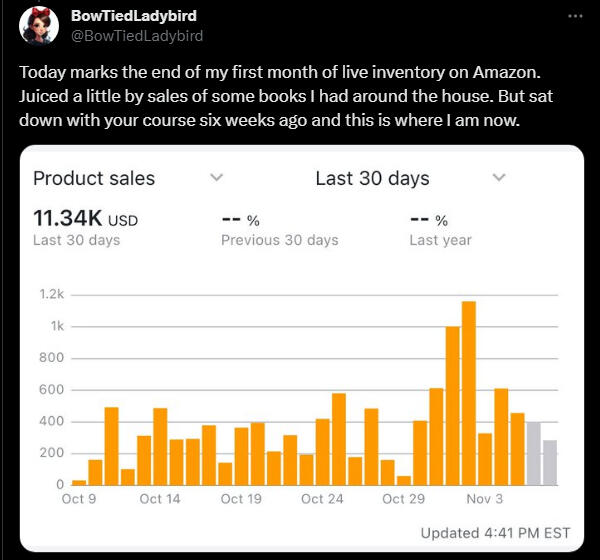The image size is (600, 560).
Task: Visit the @BowTiedLadybird handle link
Action: (x=137, y=36)
